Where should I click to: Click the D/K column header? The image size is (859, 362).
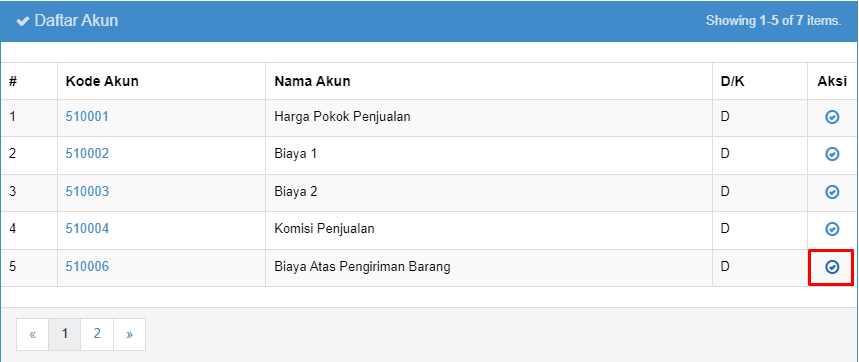(x=732, y=82)
